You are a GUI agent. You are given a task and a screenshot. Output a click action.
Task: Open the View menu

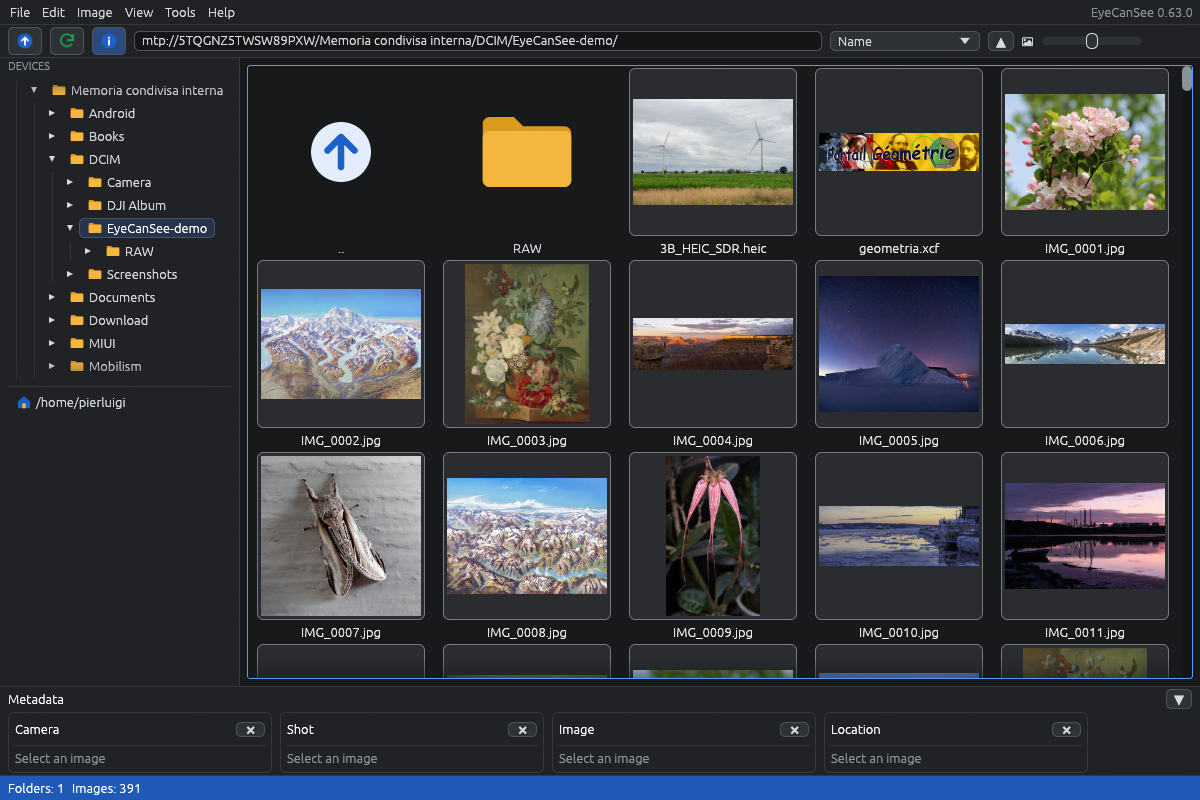[x=139, y=12]
